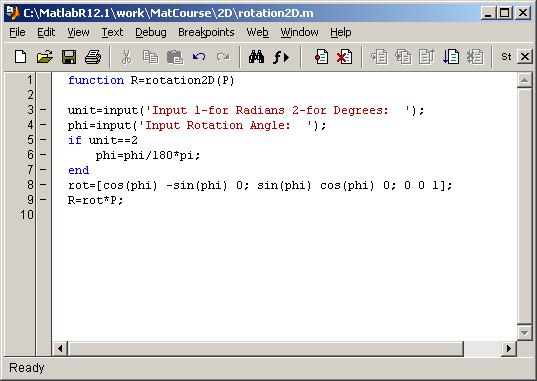Screen dimensions: 537x381
Task: Click 'rot=[cos(phi)' matrix definition line
Action: click(x=260, y=185)
